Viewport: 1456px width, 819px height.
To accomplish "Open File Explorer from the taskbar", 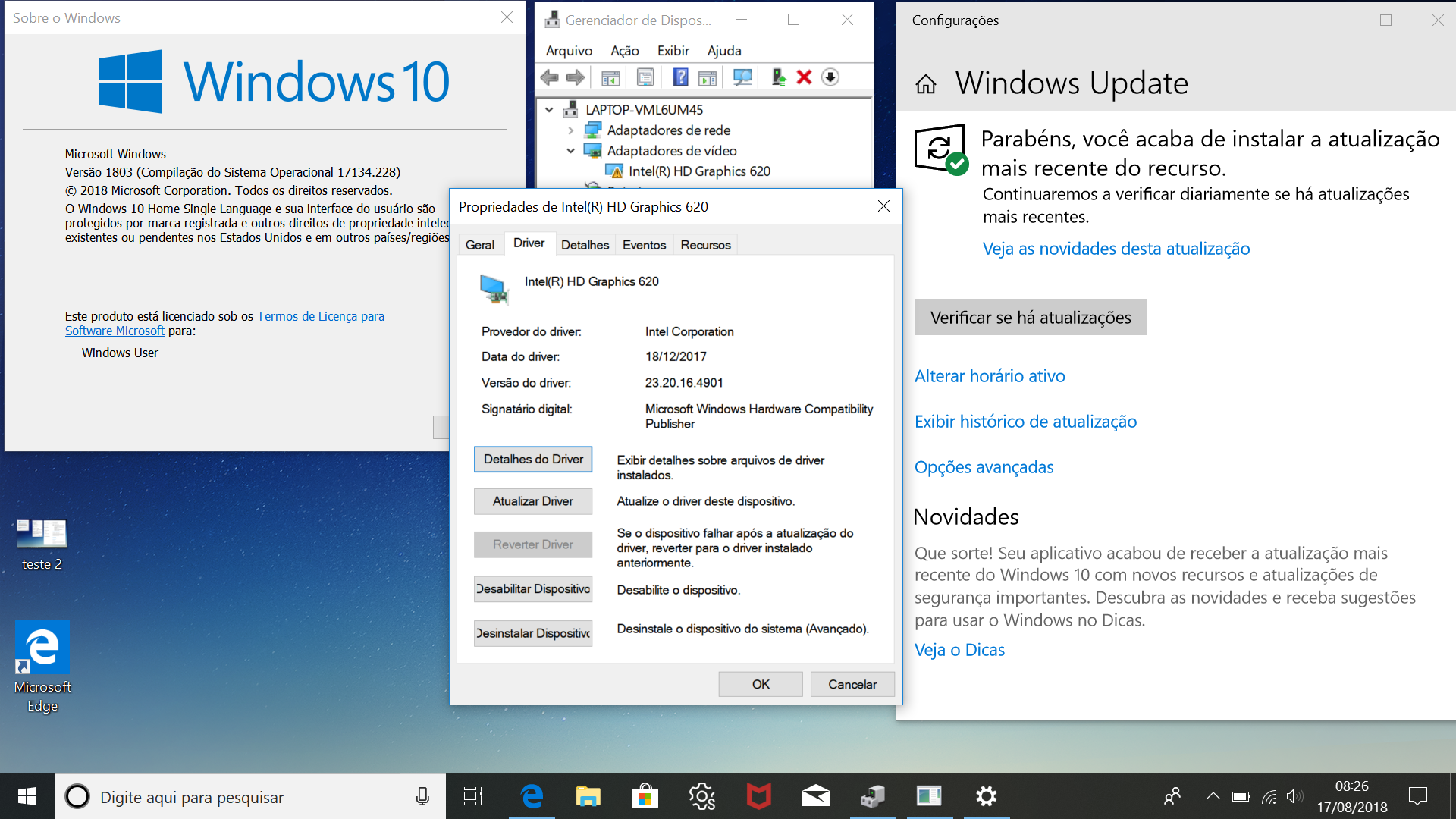I will (588, 796).
